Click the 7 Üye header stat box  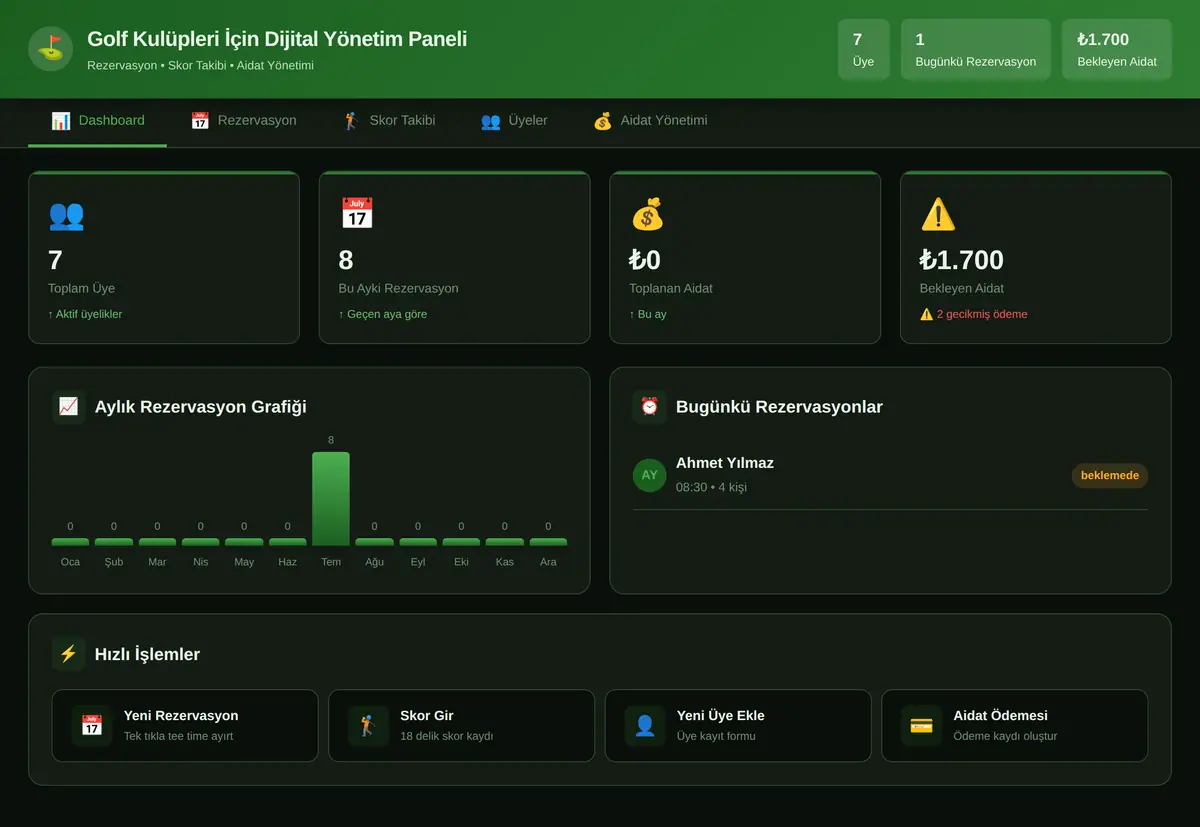863,49
